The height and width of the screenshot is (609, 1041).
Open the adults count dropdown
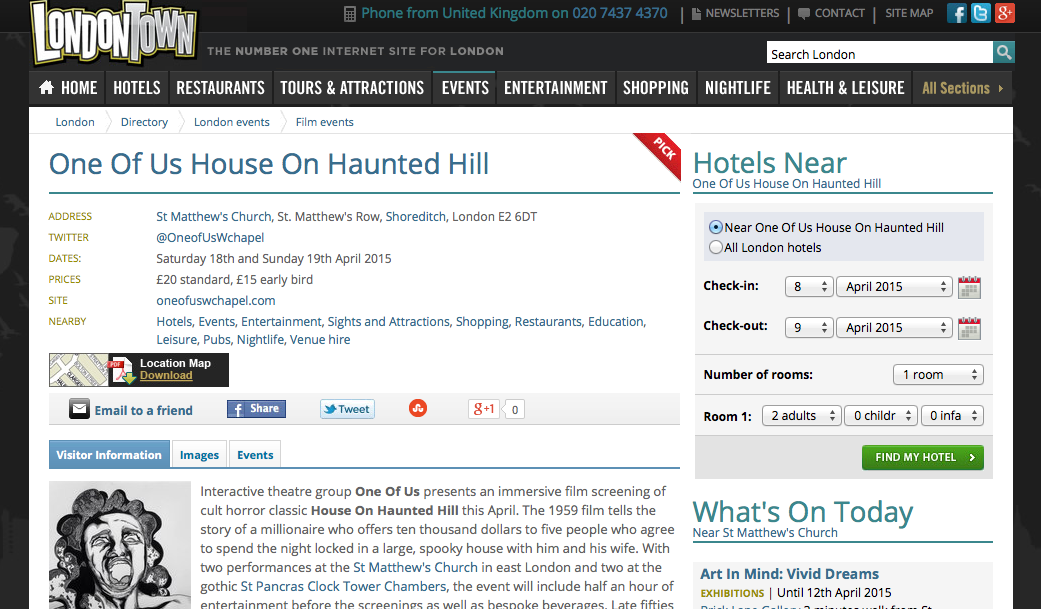pyautogui.click(x=801, y=416)
